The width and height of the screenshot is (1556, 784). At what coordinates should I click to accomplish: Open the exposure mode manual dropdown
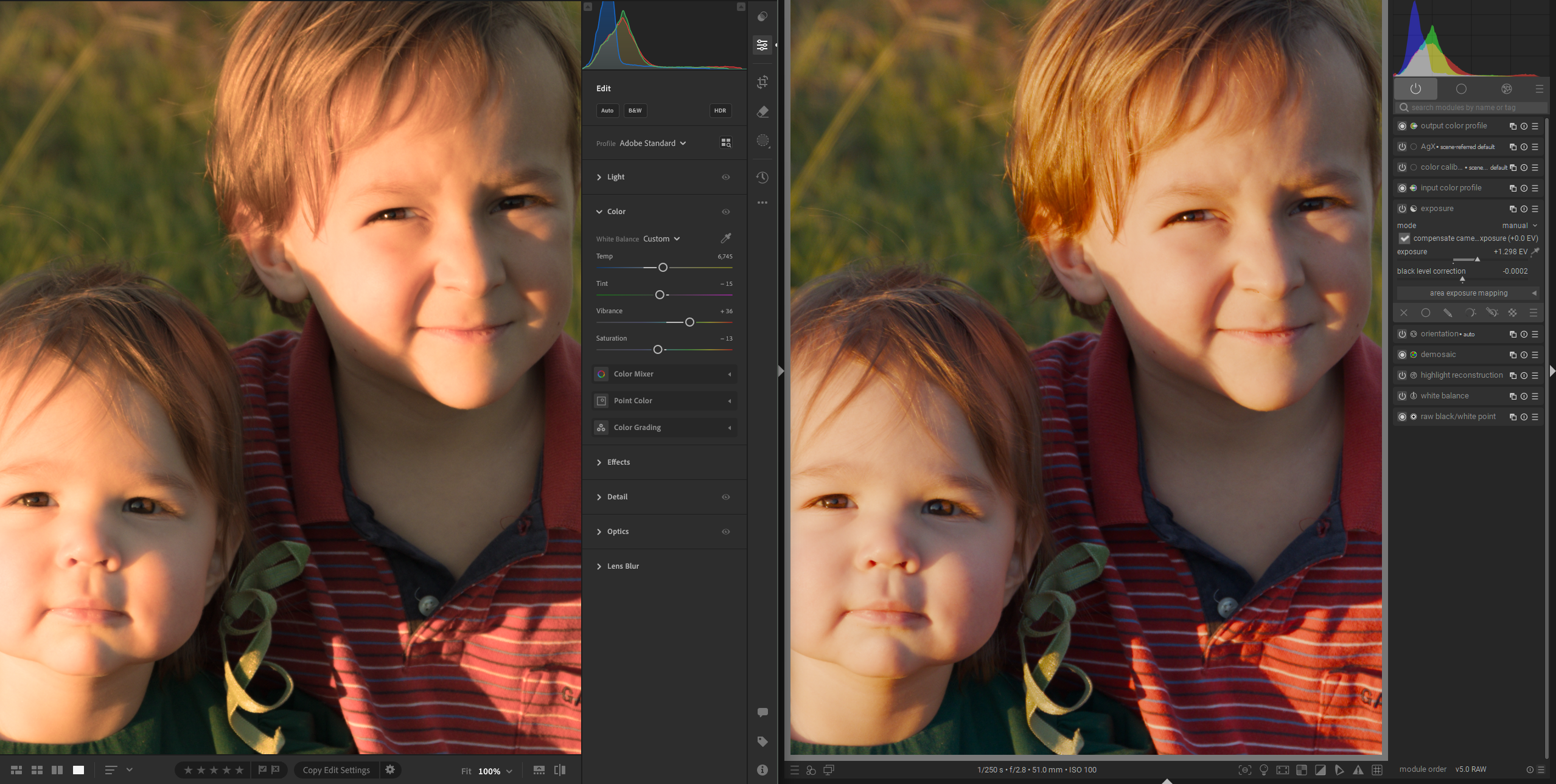(1519, 225)
